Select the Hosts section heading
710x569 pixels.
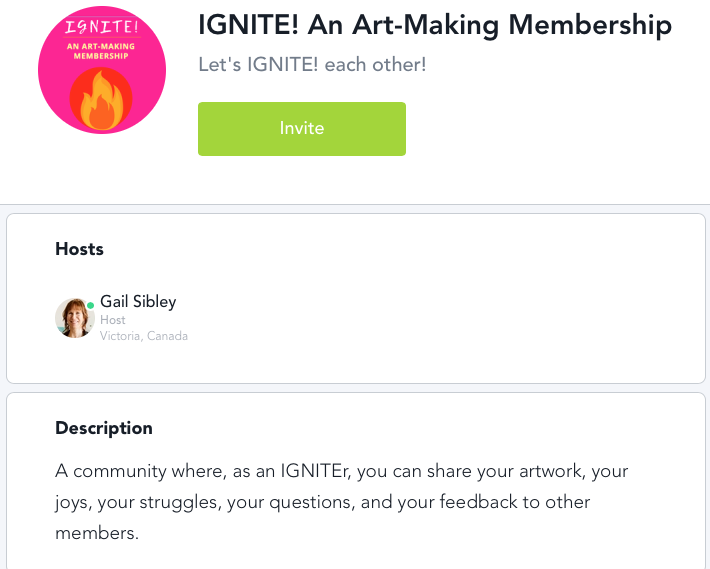pyautogui.click(x=79, y=249)
